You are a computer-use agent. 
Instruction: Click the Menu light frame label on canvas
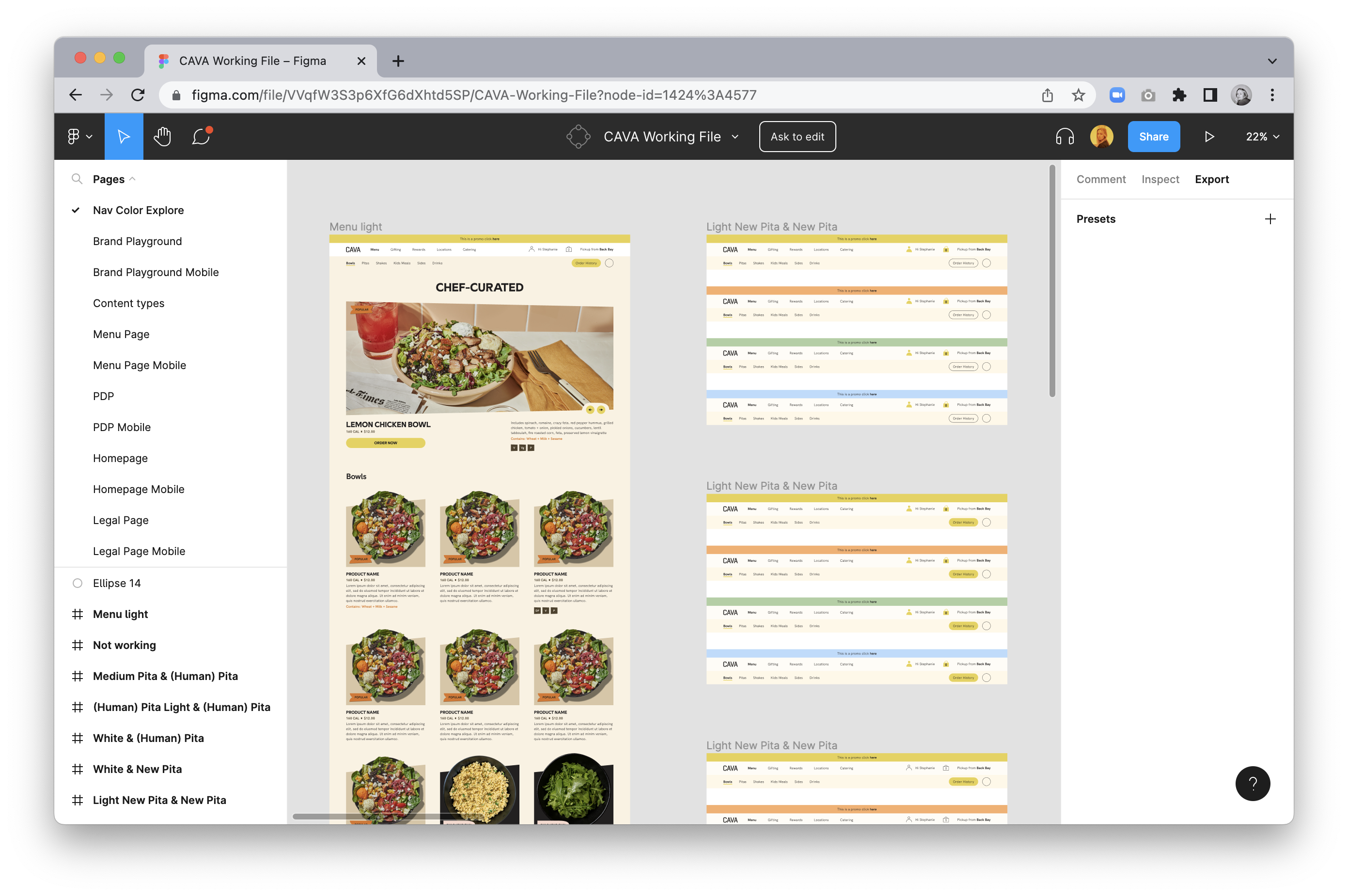[x=355, y=226]
